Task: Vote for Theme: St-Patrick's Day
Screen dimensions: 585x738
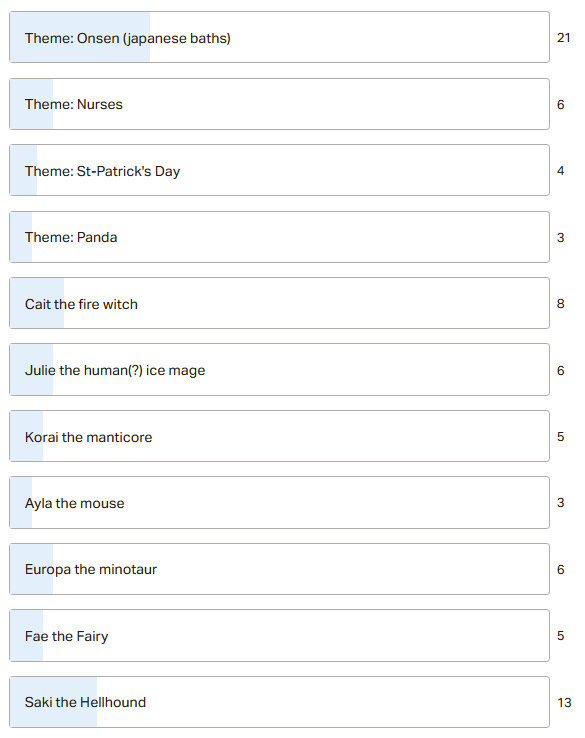Action: pos(280,170)
